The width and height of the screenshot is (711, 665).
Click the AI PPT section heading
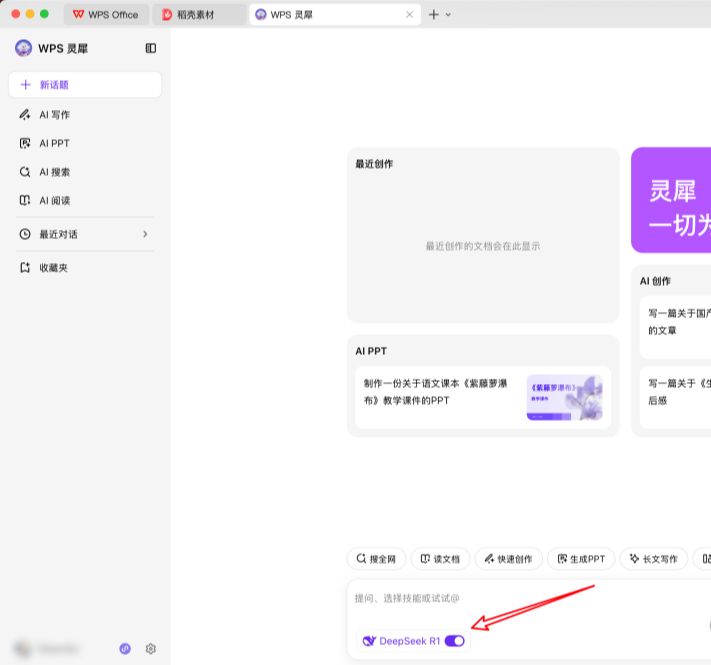(371, 351)
